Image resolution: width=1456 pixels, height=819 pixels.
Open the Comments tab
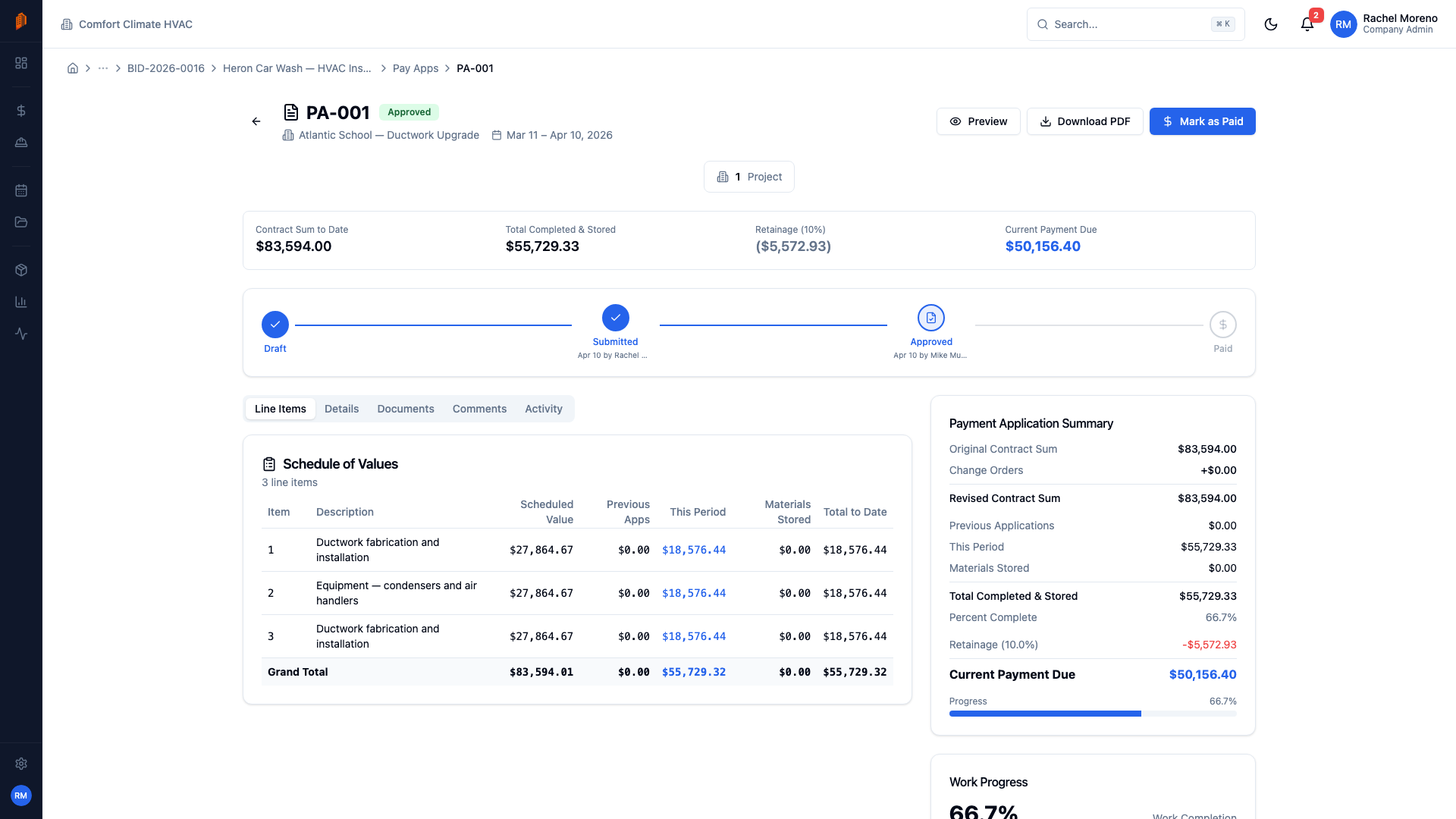tap(479, 409)
